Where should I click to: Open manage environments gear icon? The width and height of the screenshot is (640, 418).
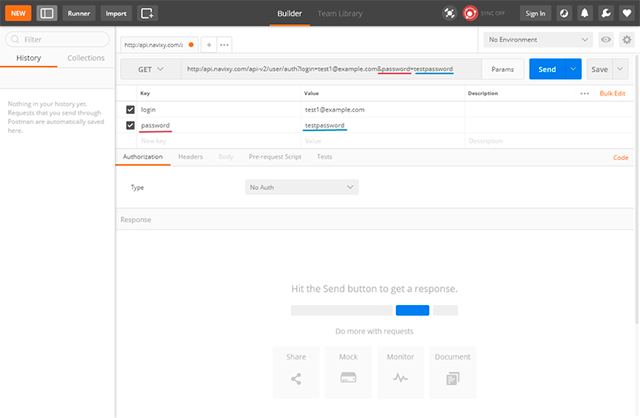(627, 40)
